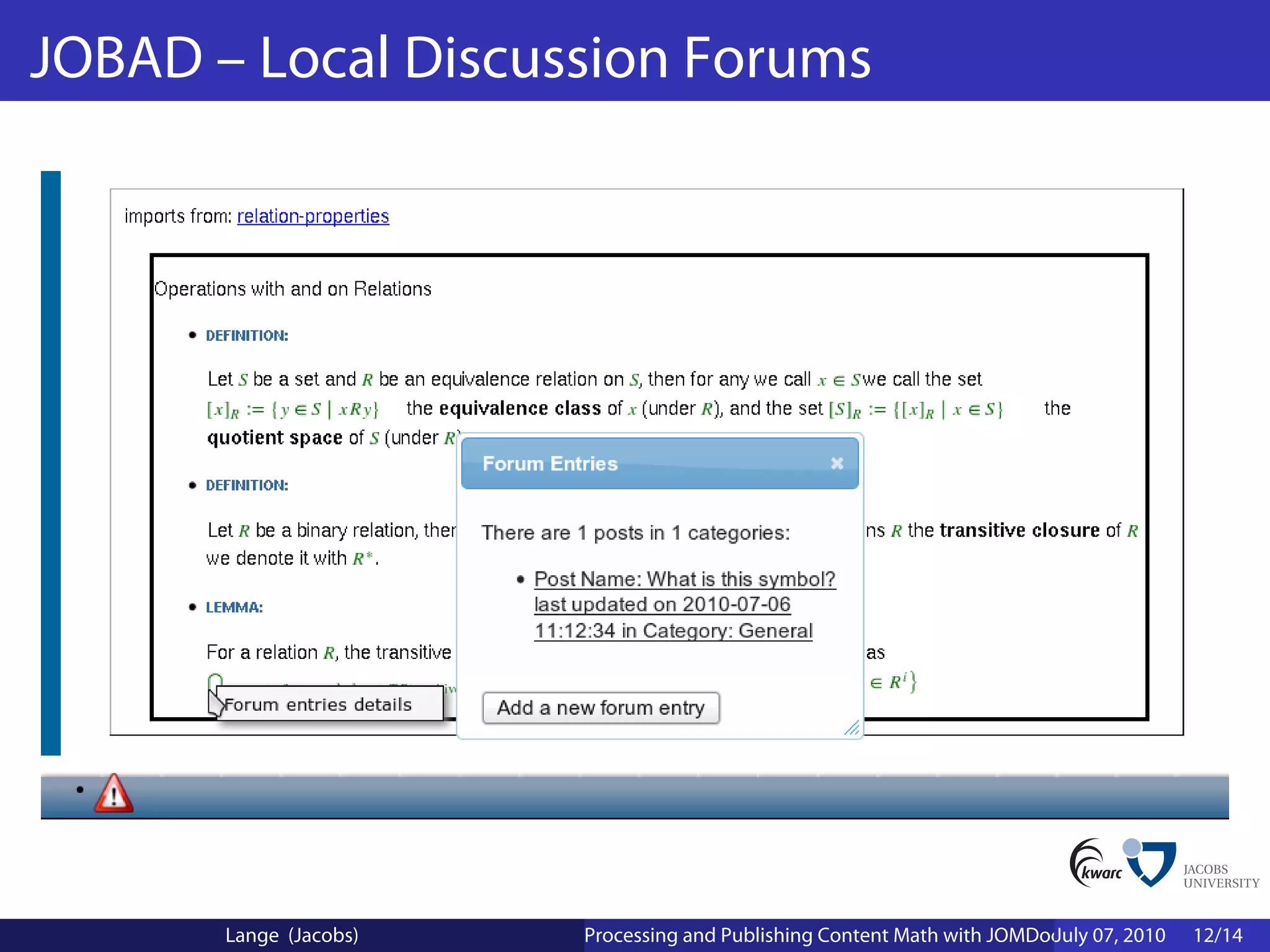
Task: Close the Forum Entries dialog
Action: (x=837, y=463)
